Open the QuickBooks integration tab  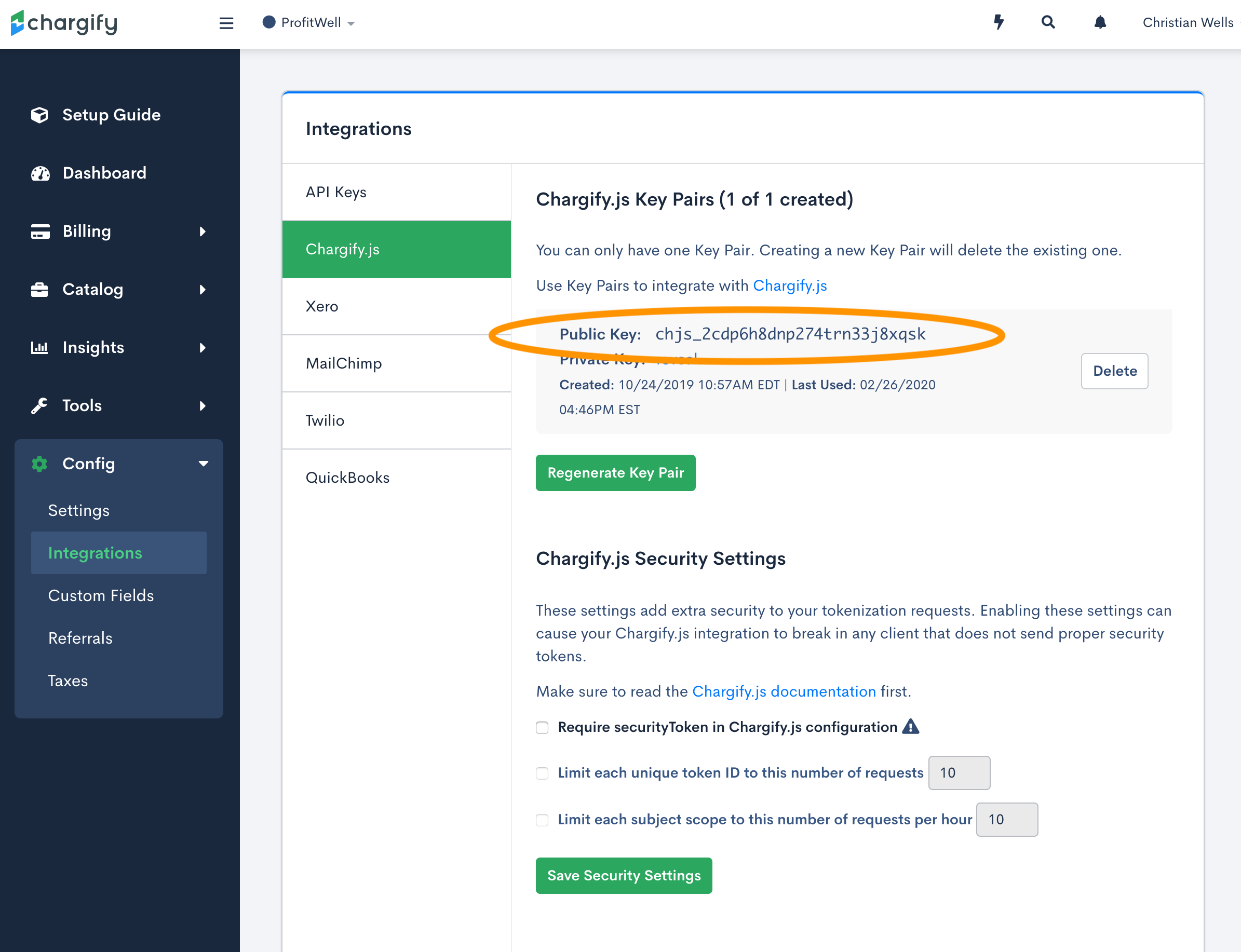pos(396,478)
